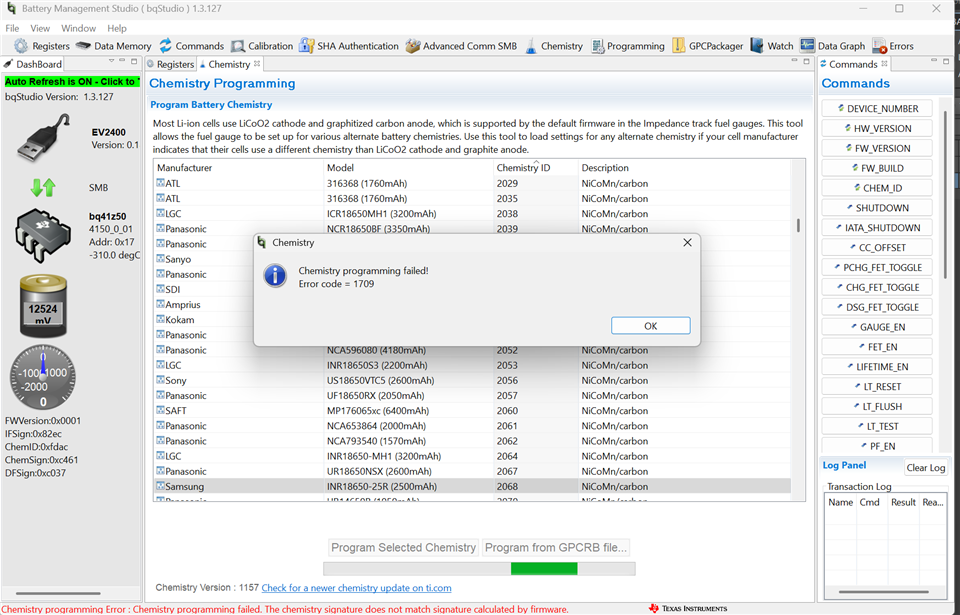Open the Calibration tool

pyautogui.click(x=262, y=46)
